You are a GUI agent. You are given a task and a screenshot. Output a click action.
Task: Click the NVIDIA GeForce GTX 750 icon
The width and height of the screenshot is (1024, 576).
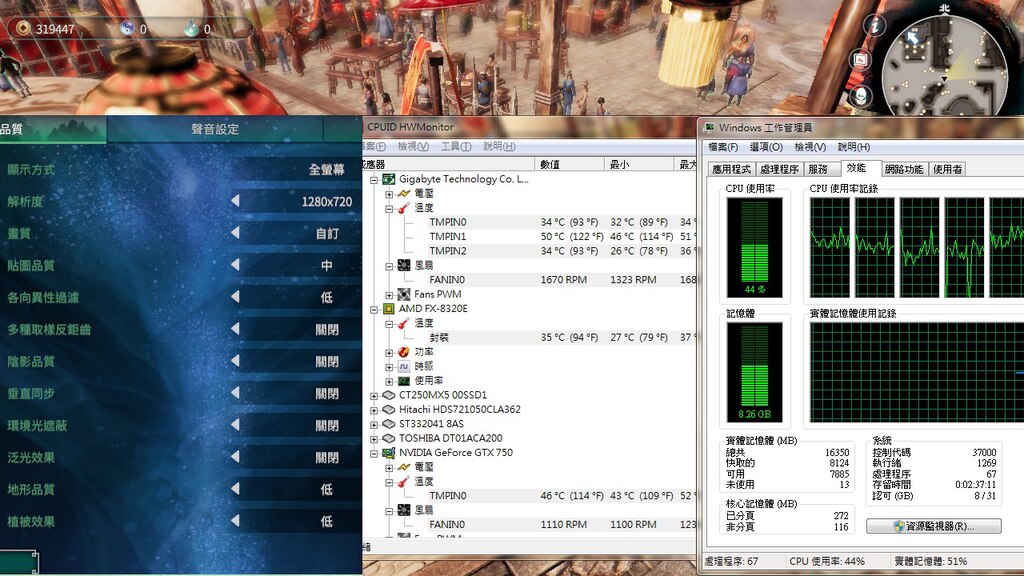pyautogui.click(x=389, y=453)
